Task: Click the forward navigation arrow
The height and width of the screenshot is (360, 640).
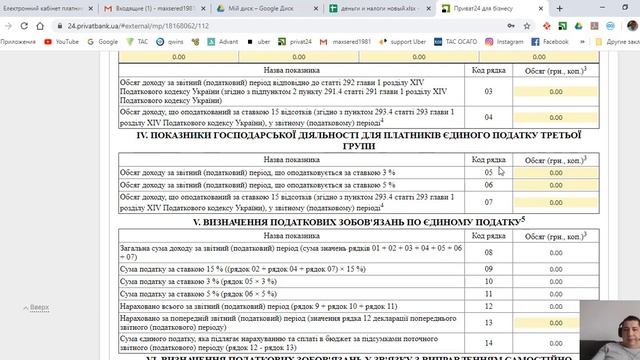Action: (8, 26)
